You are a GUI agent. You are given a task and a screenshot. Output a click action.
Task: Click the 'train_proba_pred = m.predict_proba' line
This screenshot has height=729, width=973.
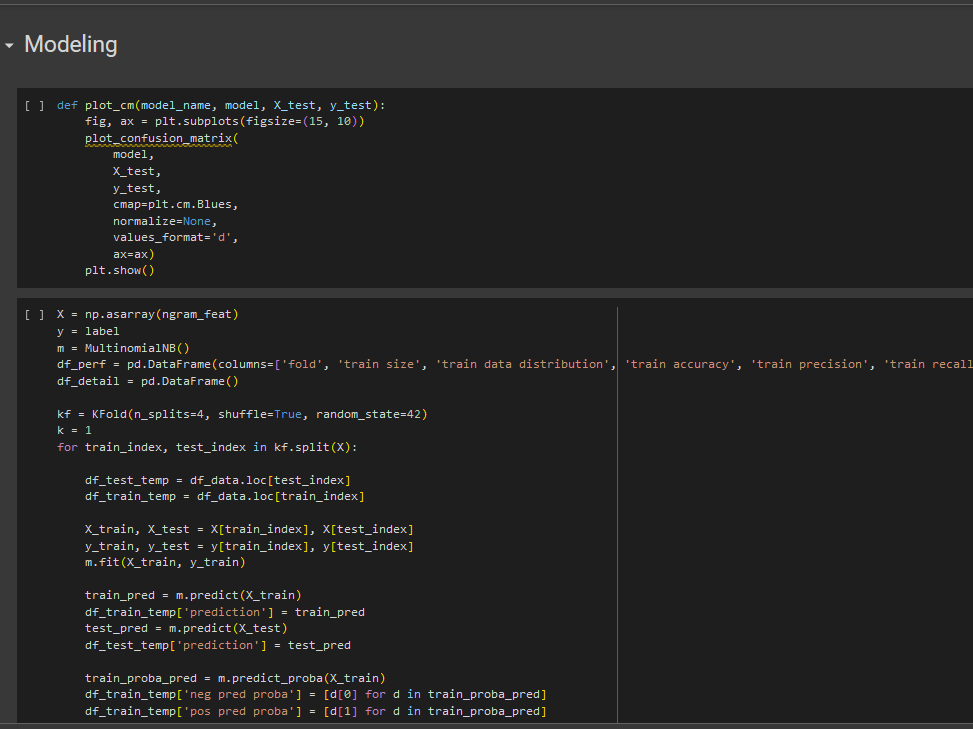pyautogui.click(x=235, y=678)
